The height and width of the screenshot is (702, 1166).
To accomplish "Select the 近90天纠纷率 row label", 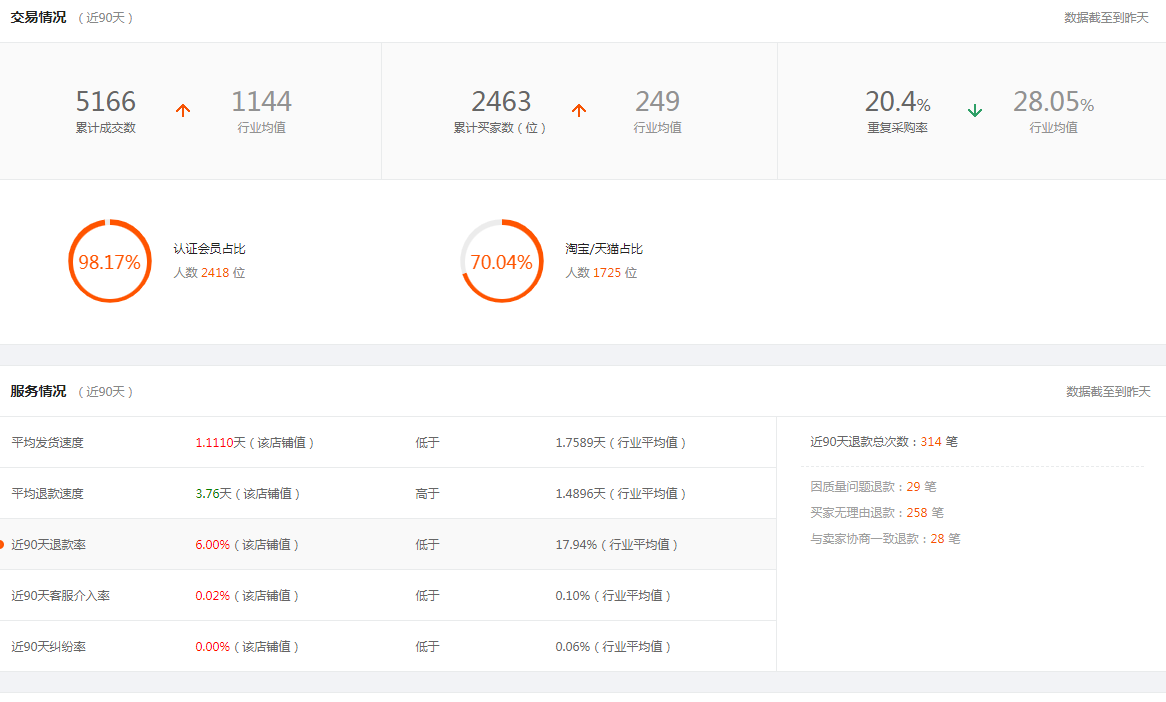I will click(x=48, y=647).
